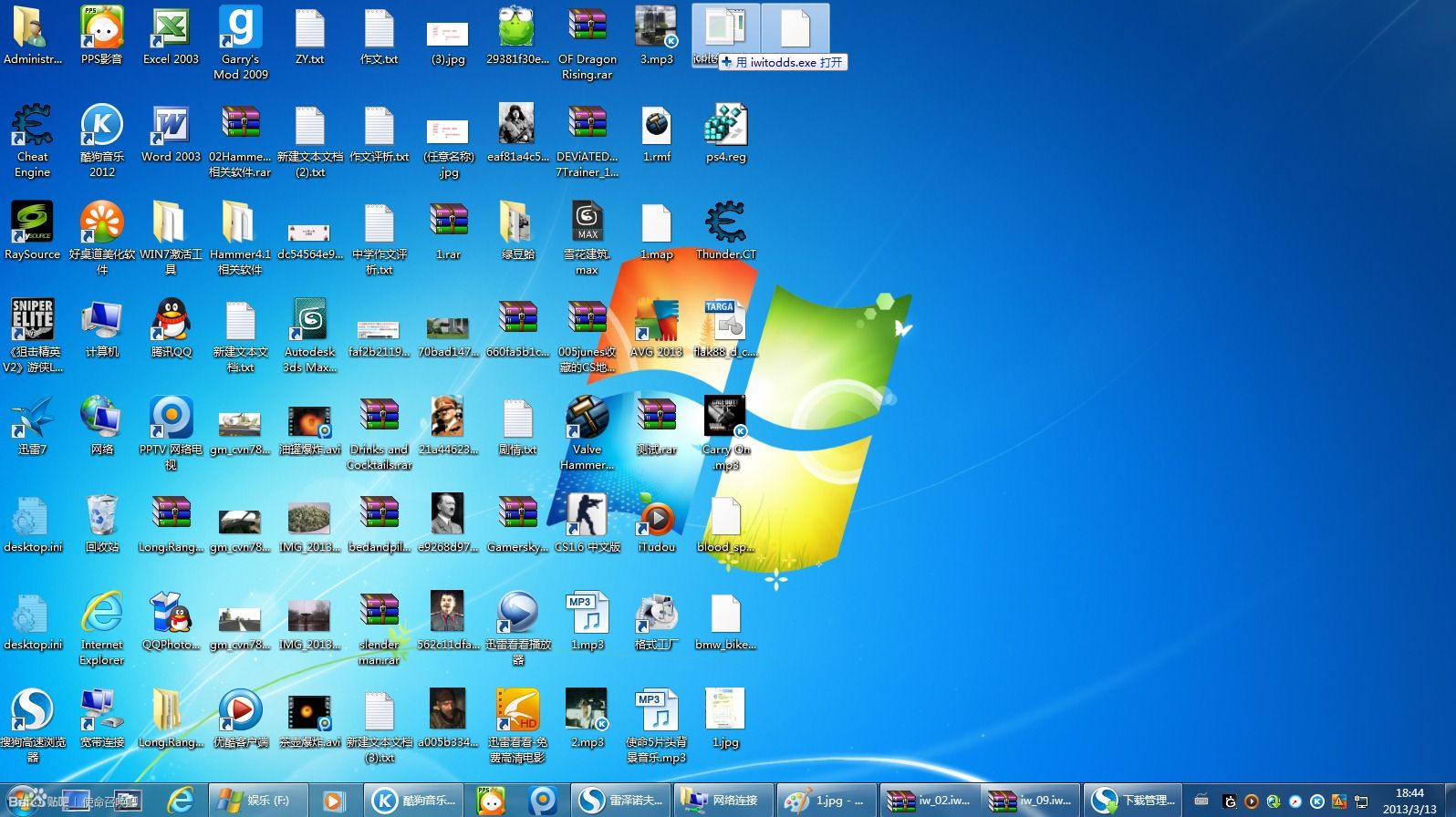Switch to 网络连接 taskbar window
This screenshot has width=1456, height=817.
point(724,801)
